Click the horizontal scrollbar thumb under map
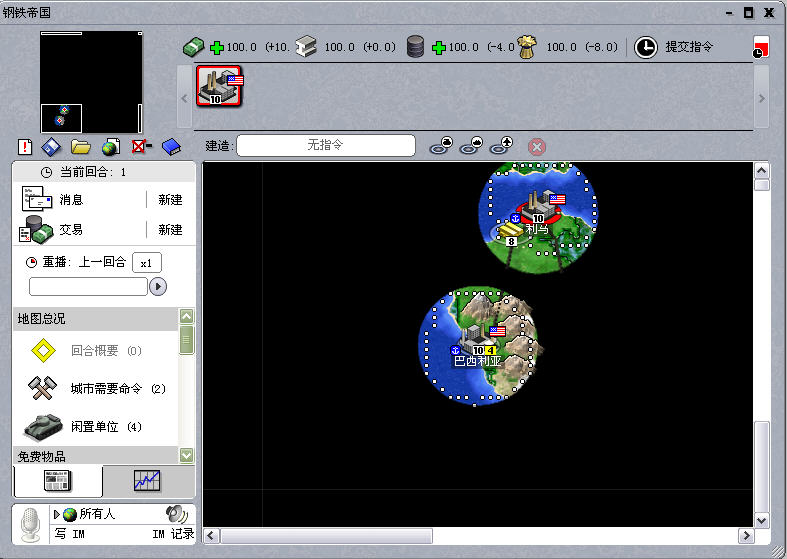787x559 pixels. [326, 536]
